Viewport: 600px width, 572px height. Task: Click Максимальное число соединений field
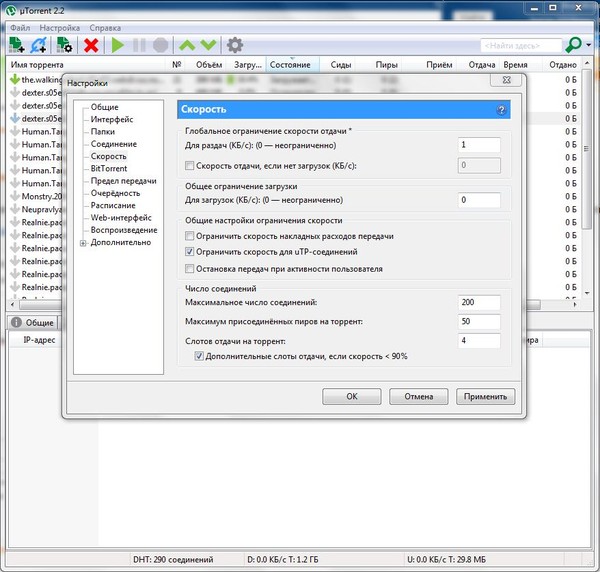coord(479,302)
